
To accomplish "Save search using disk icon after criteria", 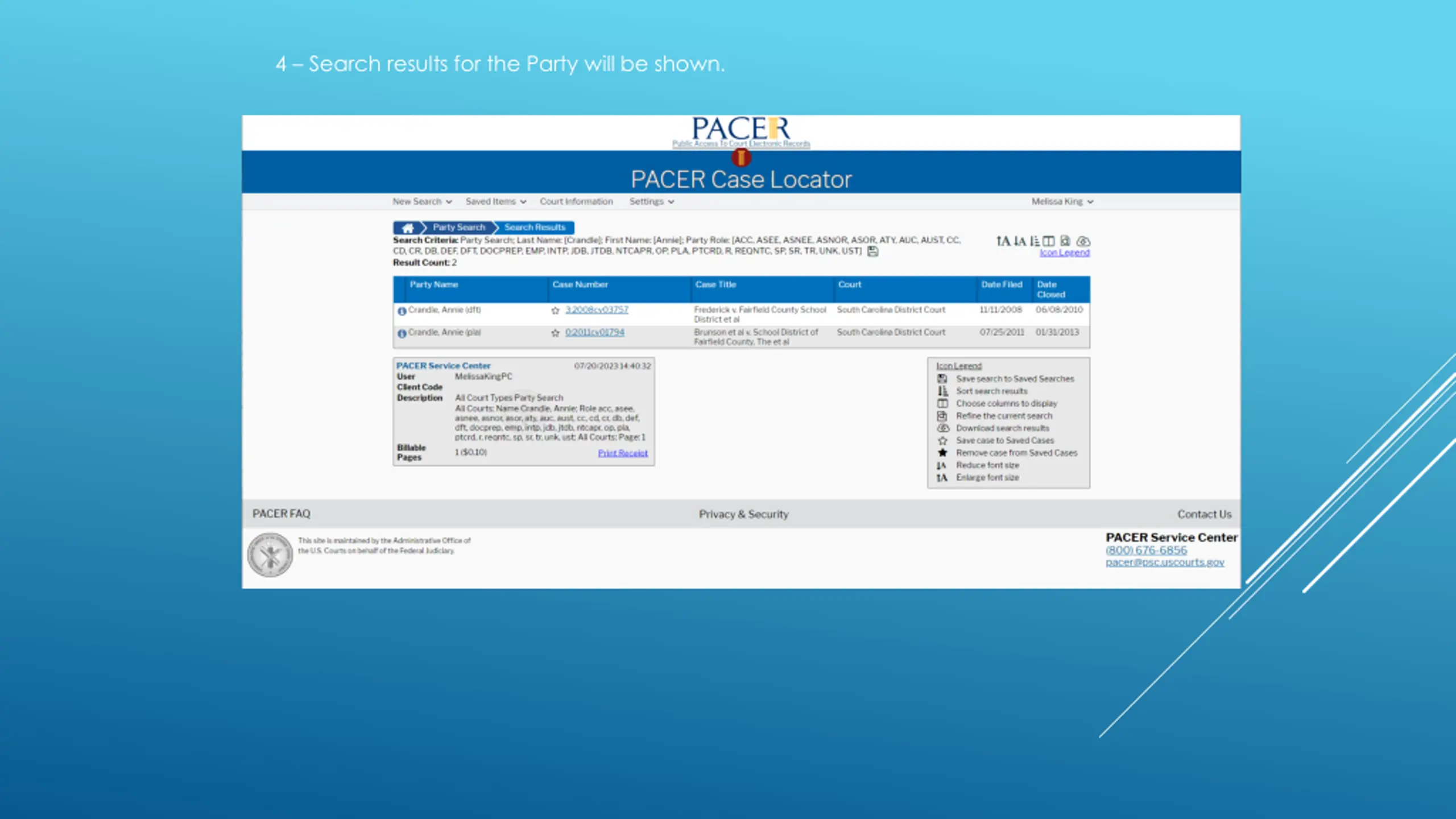I will point(873,251).
